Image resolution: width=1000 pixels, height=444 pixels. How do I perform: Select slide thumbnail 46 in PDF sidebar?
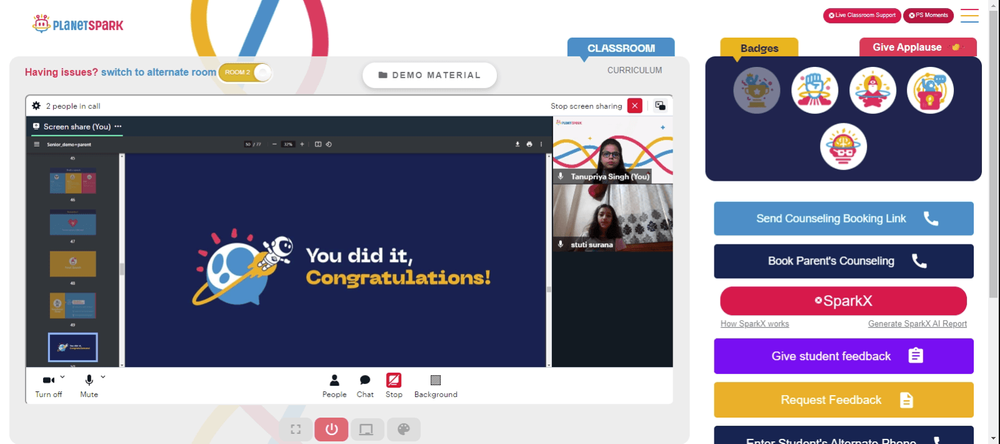(73, 181)
